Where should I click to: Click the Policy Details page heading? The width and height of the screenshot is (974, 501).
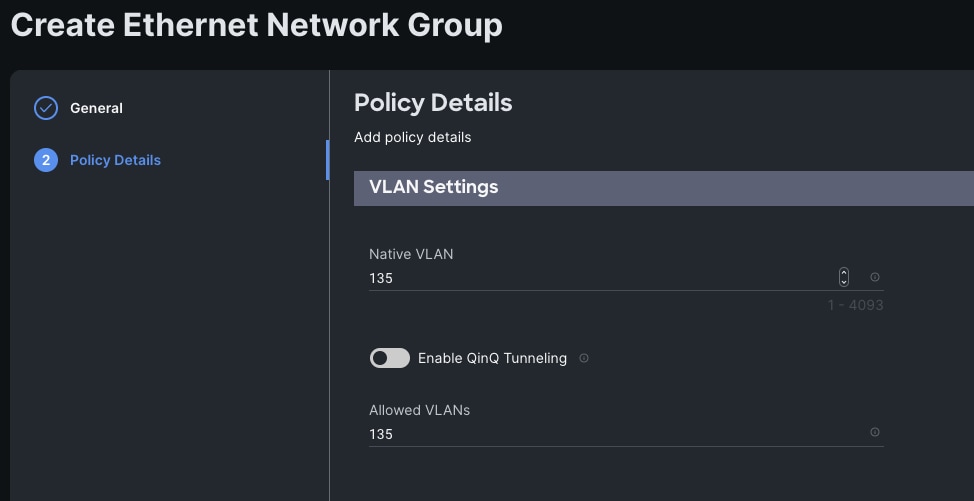[x=433, y=103]
